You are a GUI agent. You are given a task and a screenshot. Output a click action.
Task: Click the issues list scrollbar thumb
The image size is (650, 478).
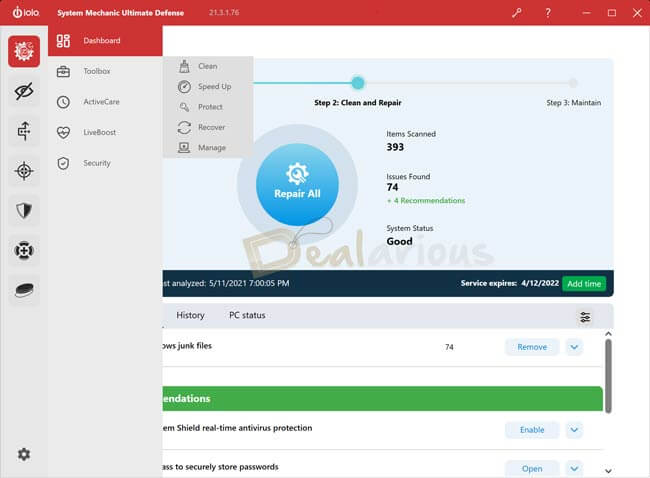point(608,376)
